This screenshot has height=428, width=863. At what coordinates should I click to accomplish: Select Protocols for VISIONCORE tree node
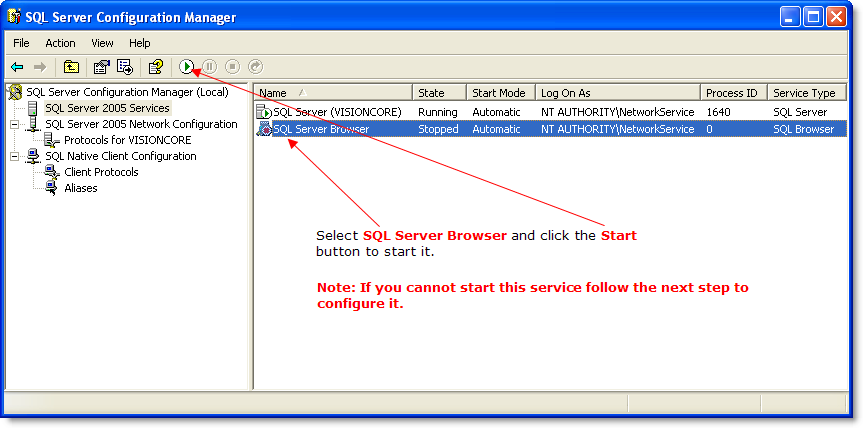tap(128, 140)
